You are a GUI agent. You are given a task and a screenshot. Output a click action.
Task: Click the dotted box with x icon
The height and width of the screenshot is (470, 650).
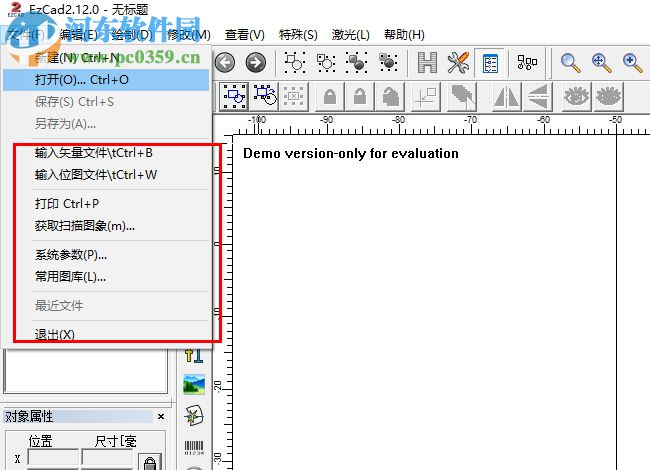coord(293,97)
